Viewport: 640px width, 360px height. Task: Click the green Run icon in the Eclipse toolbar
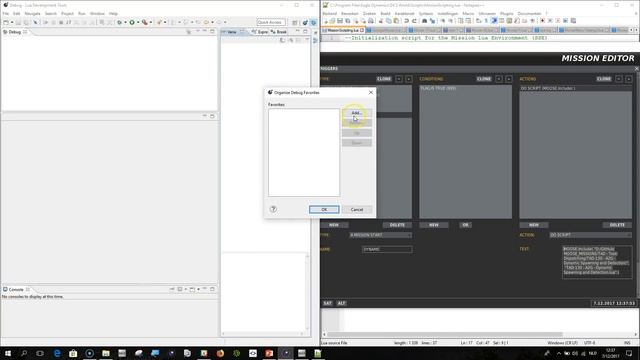click(x=132, y=22)
